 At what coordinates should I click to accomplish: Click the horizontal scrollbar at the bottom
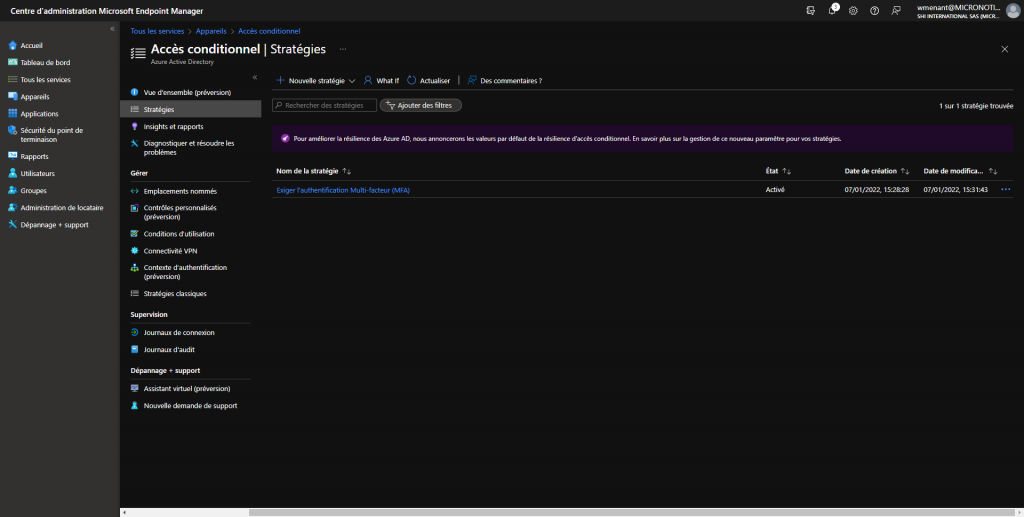[x=633, y=512]
